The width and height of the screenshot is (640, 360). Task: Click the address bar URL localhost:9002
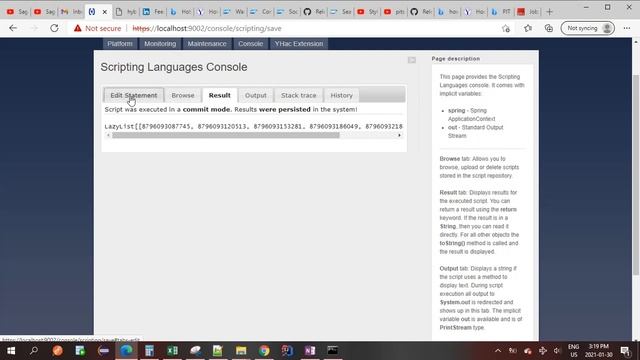pyautogui.click(x=207, y=29)
